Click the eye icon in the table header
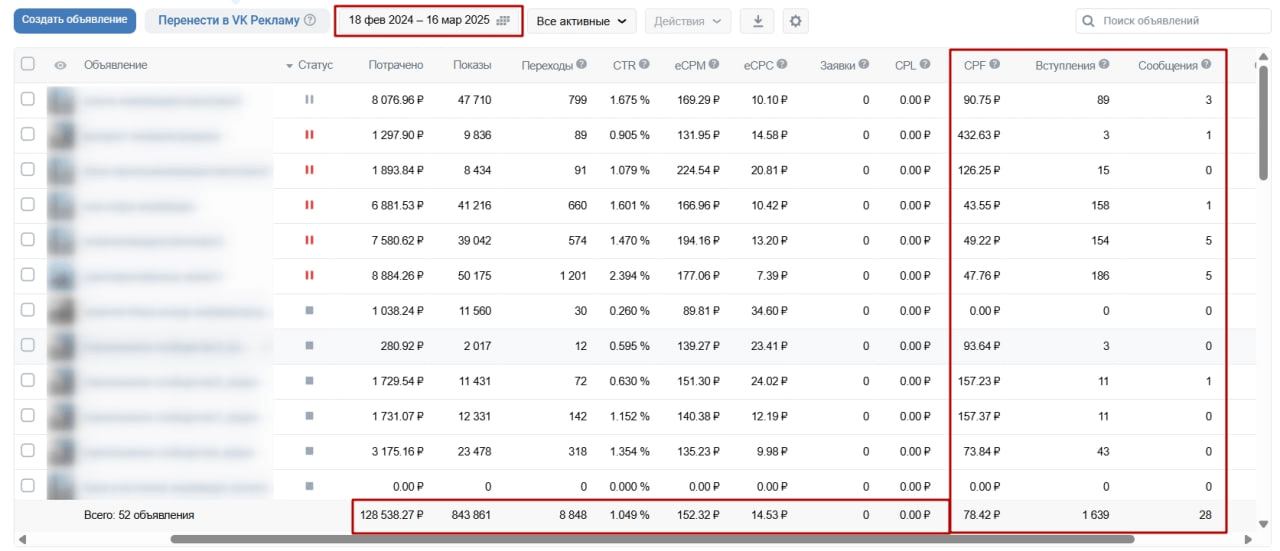The width and height of the screenshot is (1280, 551). click(60, 65)
